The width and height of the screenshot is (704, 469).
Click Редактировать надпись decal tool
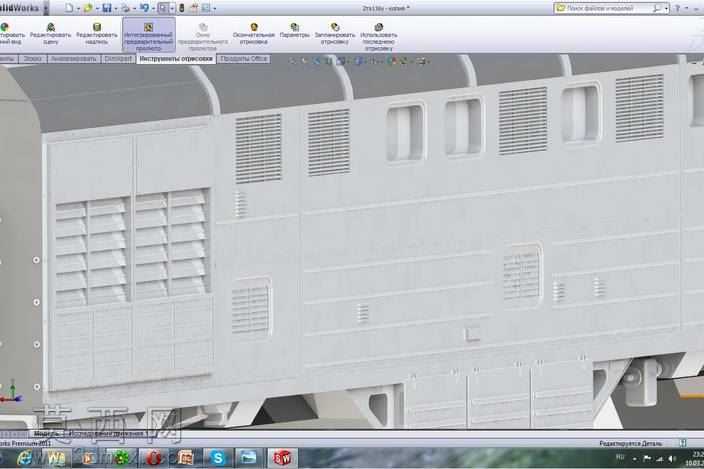[97, 34]
